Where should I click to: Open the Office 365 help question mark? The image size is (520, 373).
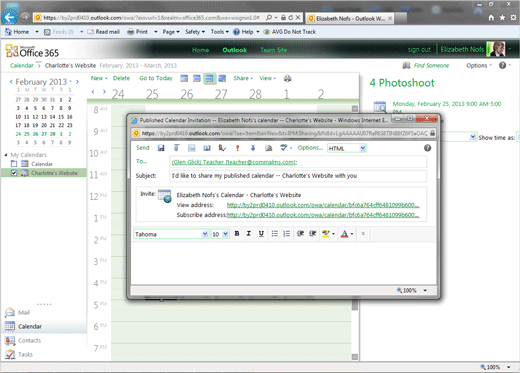[502, 65]
